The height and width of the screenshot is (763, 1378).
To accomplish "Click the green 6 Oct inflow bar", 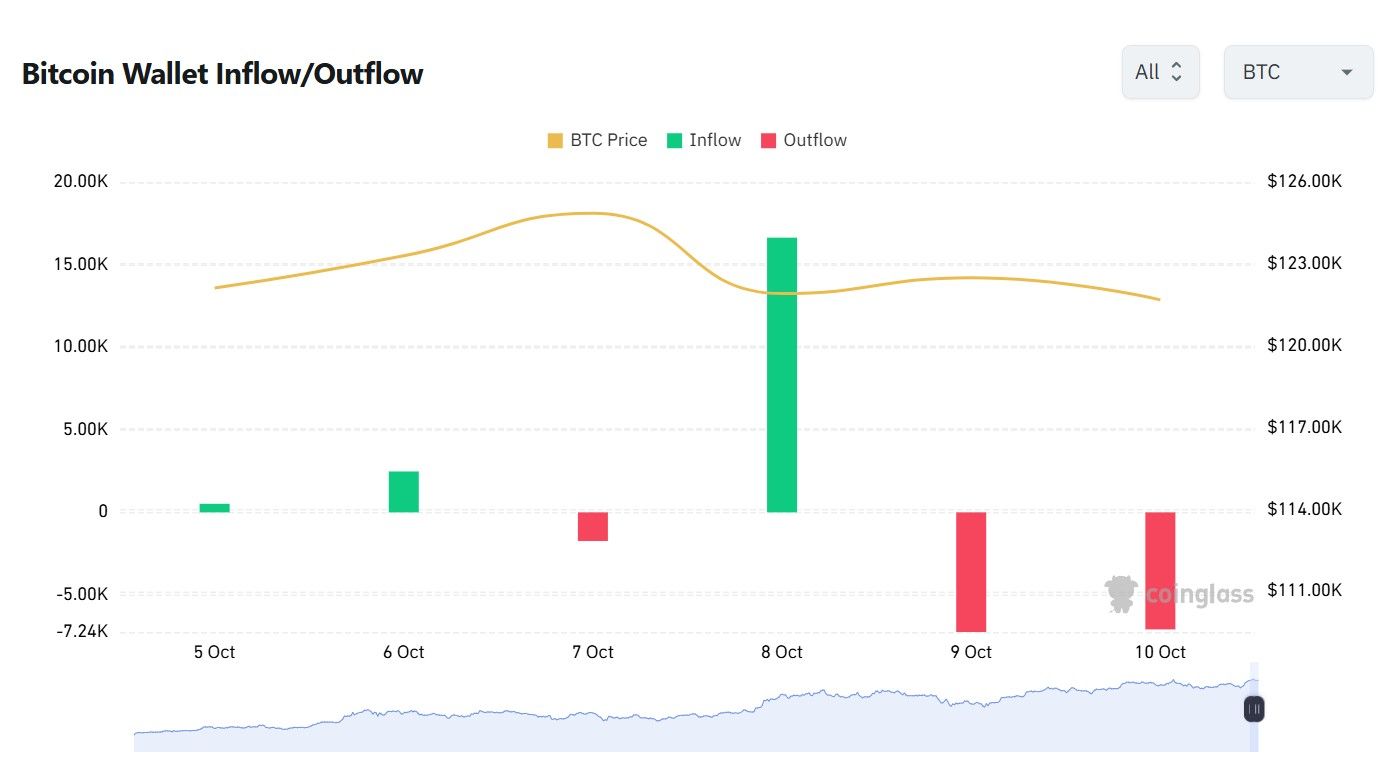I will pos(403,491).
